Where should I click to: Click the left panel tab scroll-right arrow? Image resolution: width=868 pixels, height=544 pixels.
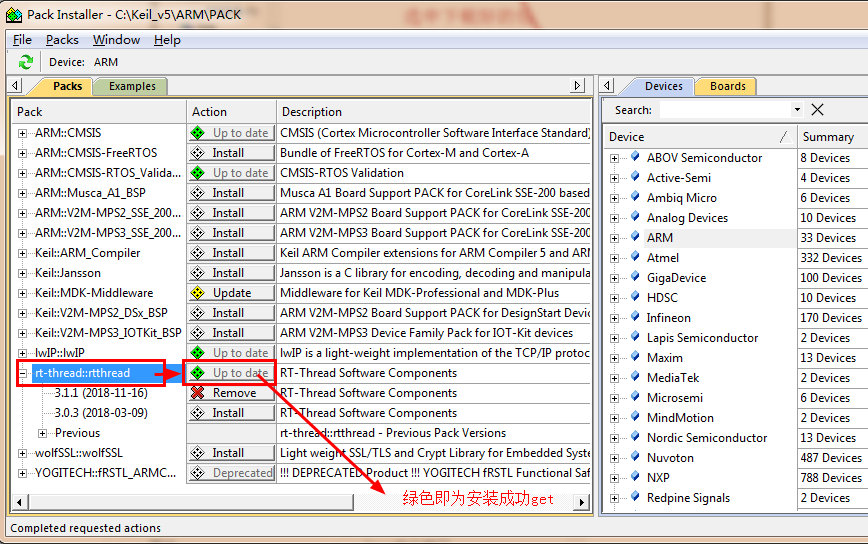point(577,85)
